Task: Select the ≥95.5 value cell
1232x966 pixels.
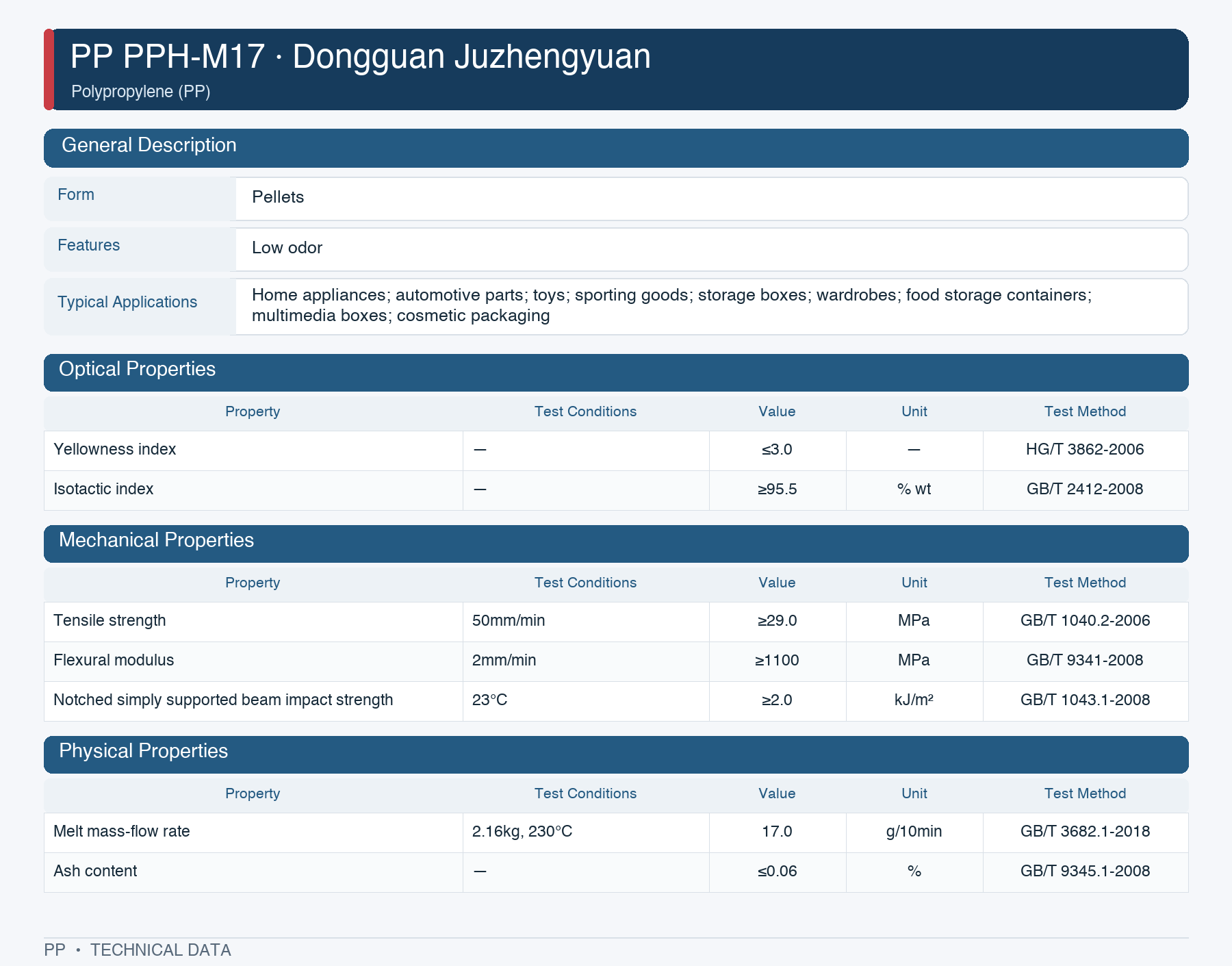Action: tap(777, 489)
